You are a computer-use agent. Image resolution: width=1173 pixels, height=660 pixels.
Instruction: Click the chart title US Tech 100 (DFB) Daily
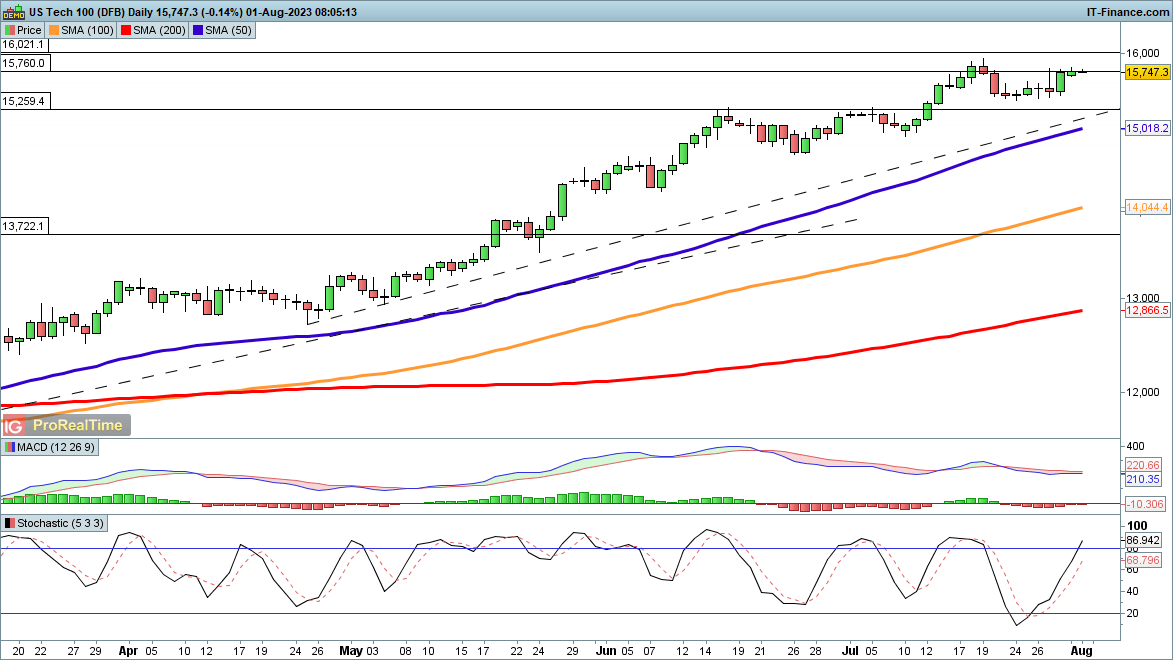point(90,12)
